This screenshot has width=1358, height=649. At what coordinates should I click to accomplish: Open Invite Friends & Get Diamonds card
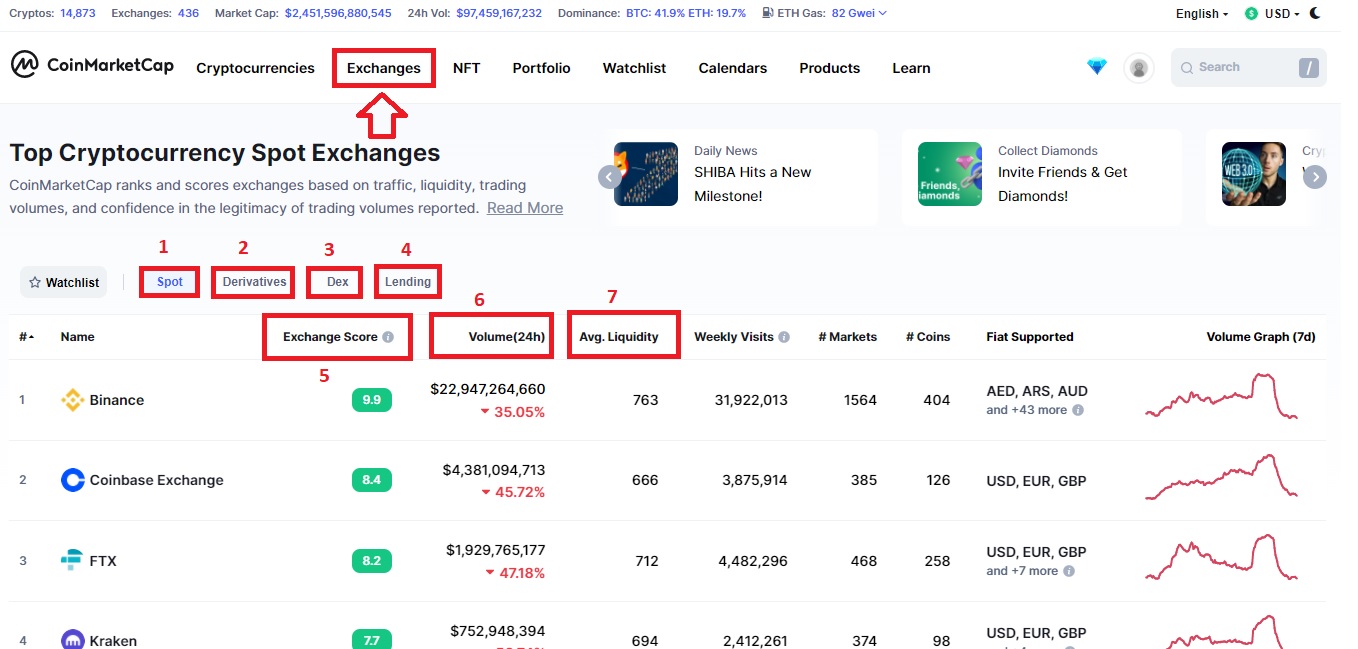pyautogui.click(x=1041, y=177)
